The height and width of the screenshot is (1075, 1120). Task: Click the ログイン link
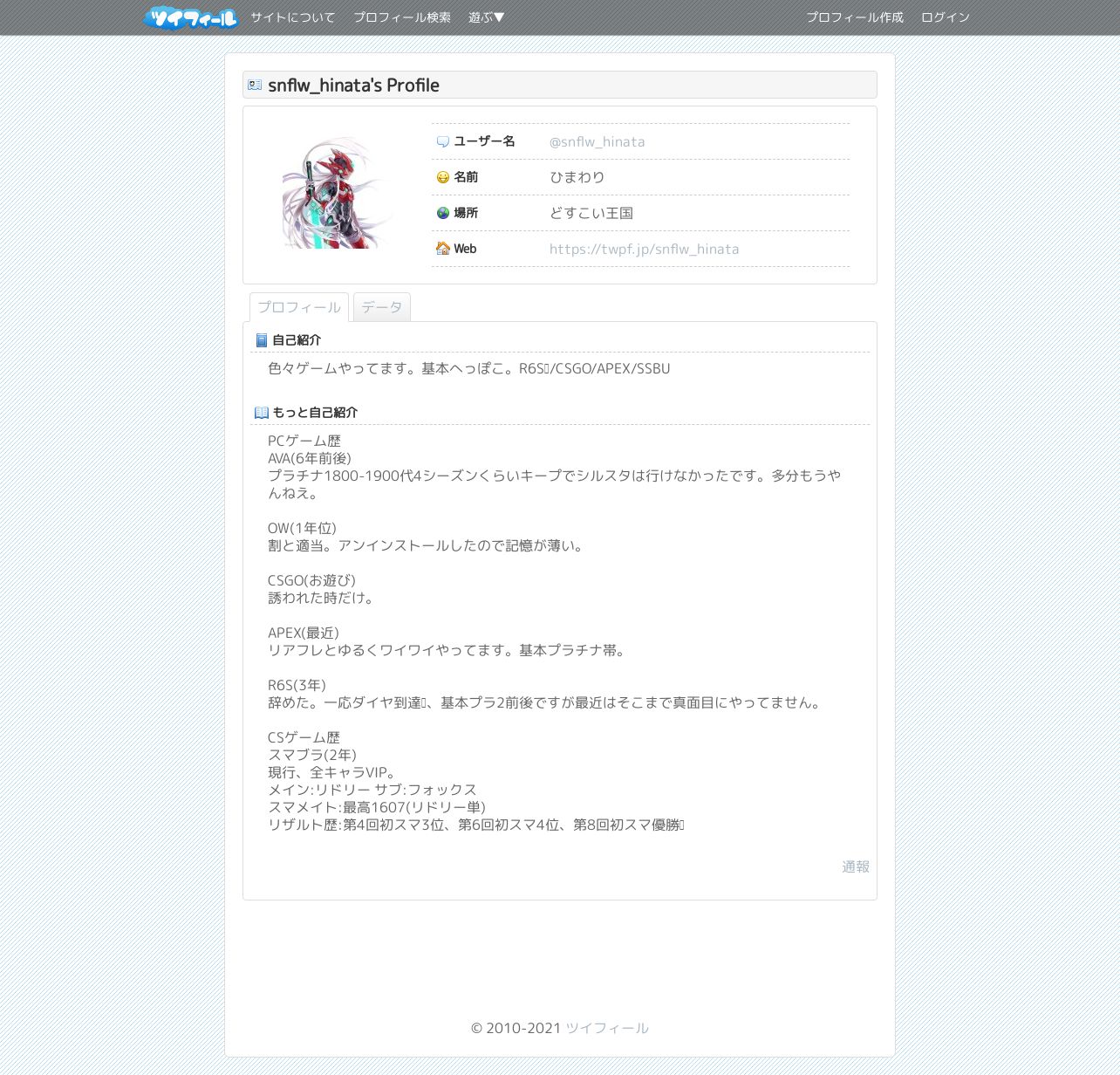click(946, 17)
